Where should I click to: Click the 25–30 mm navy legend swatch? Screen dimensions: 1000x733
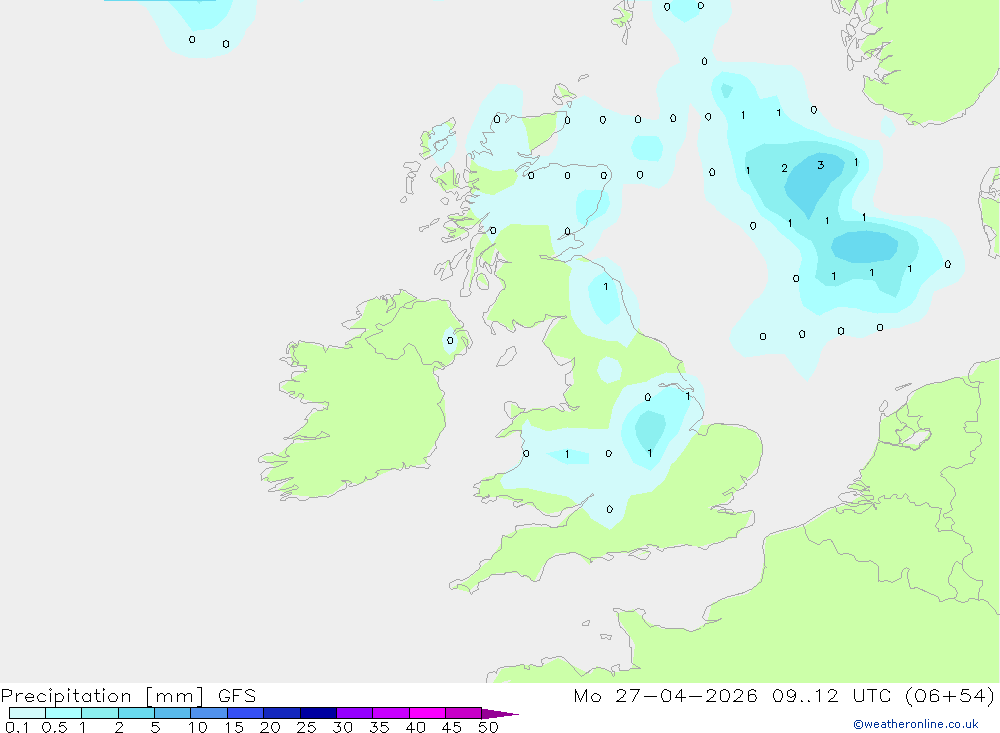pos(318,713)
